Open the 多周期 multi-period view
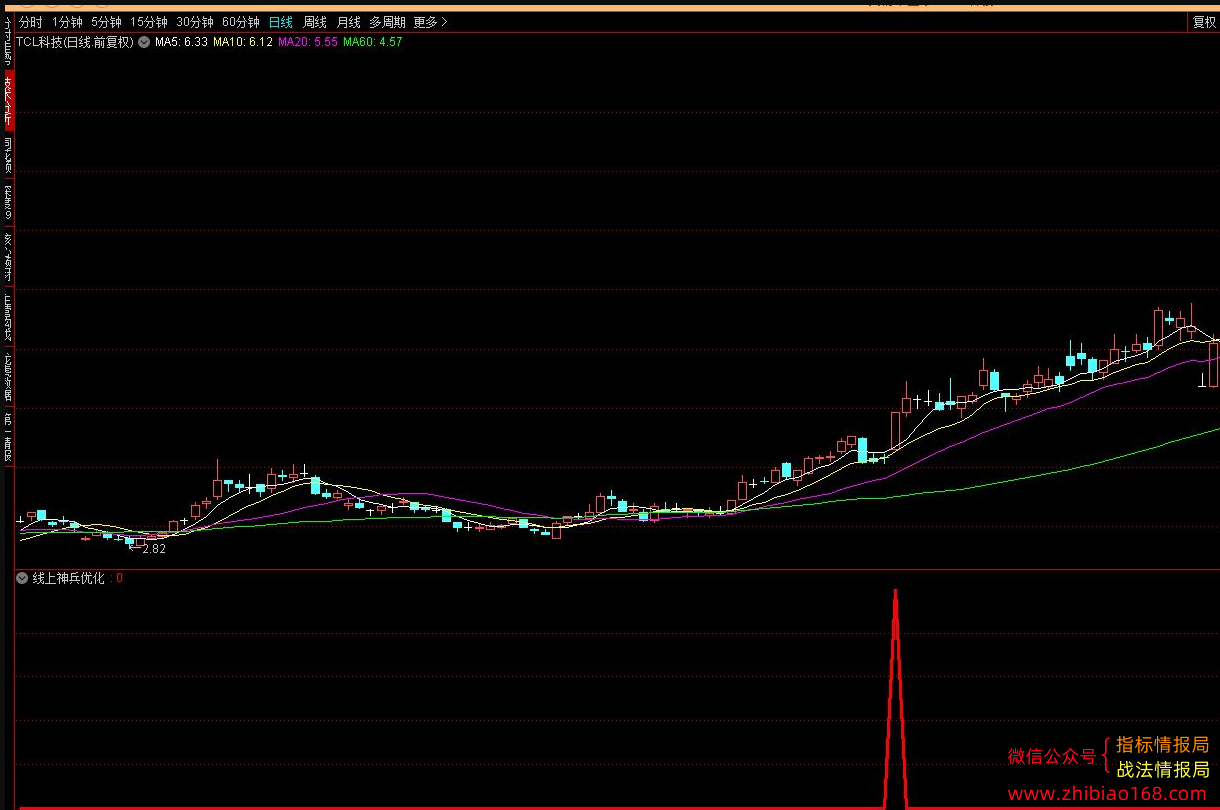Screen dimensions: 1220x810 pos(387,22)
